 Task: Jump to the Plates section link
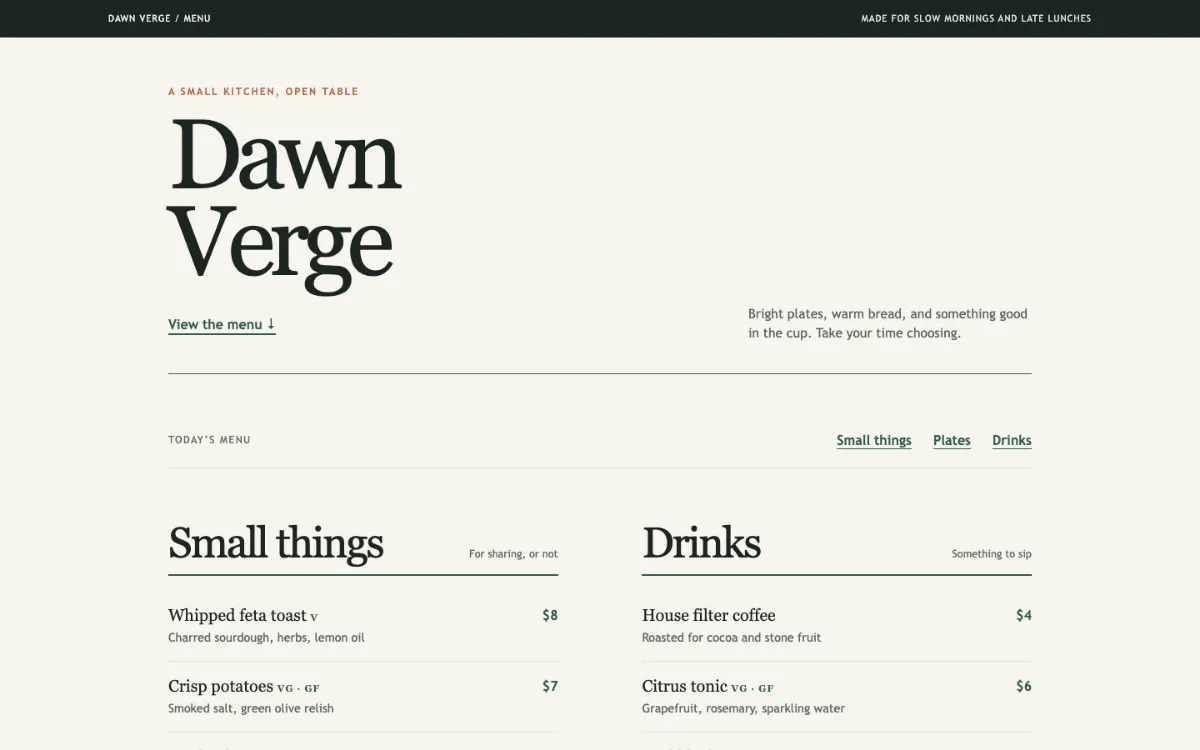tap(952, 440)
